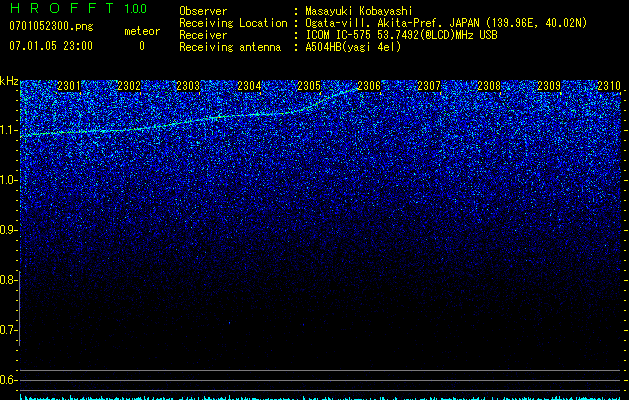629x400 pixels.
Task: Click the 2310 time marker
Action: 609,86
